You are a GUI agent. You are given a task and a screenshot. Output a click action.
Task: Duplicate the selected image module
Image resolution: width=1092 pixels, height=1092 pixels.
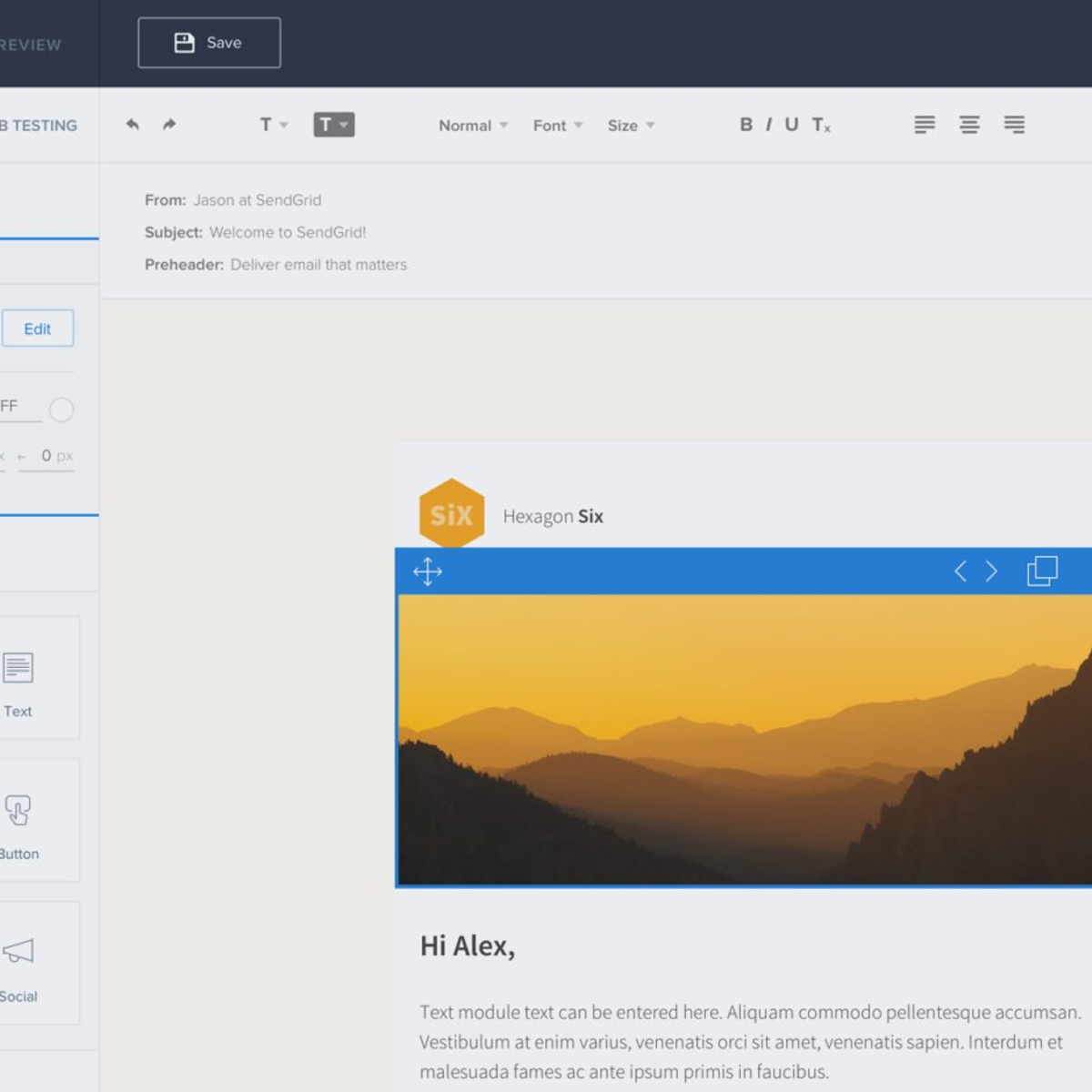1042,570
